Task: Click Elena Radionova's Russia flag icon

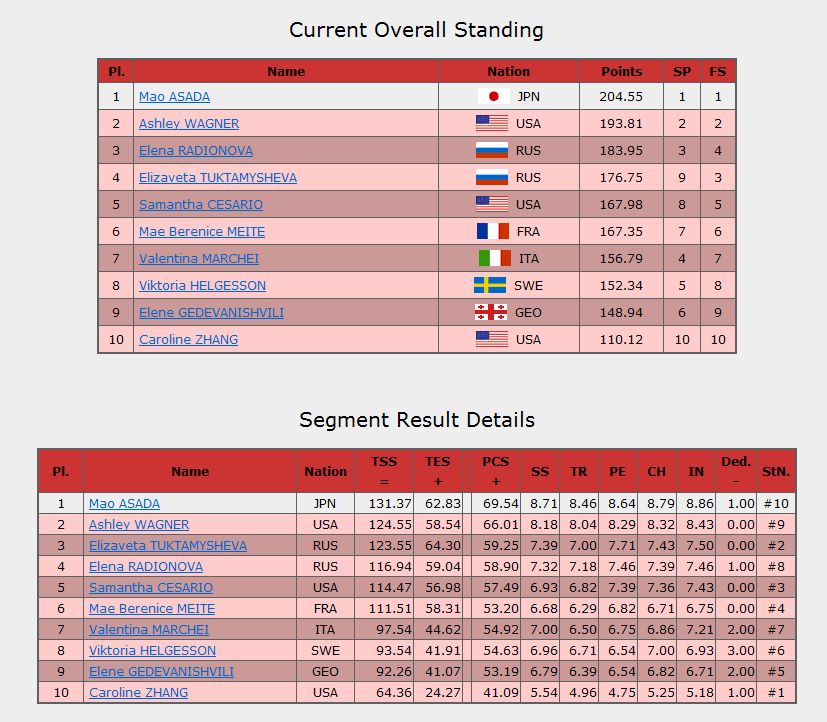Action: 492,150
